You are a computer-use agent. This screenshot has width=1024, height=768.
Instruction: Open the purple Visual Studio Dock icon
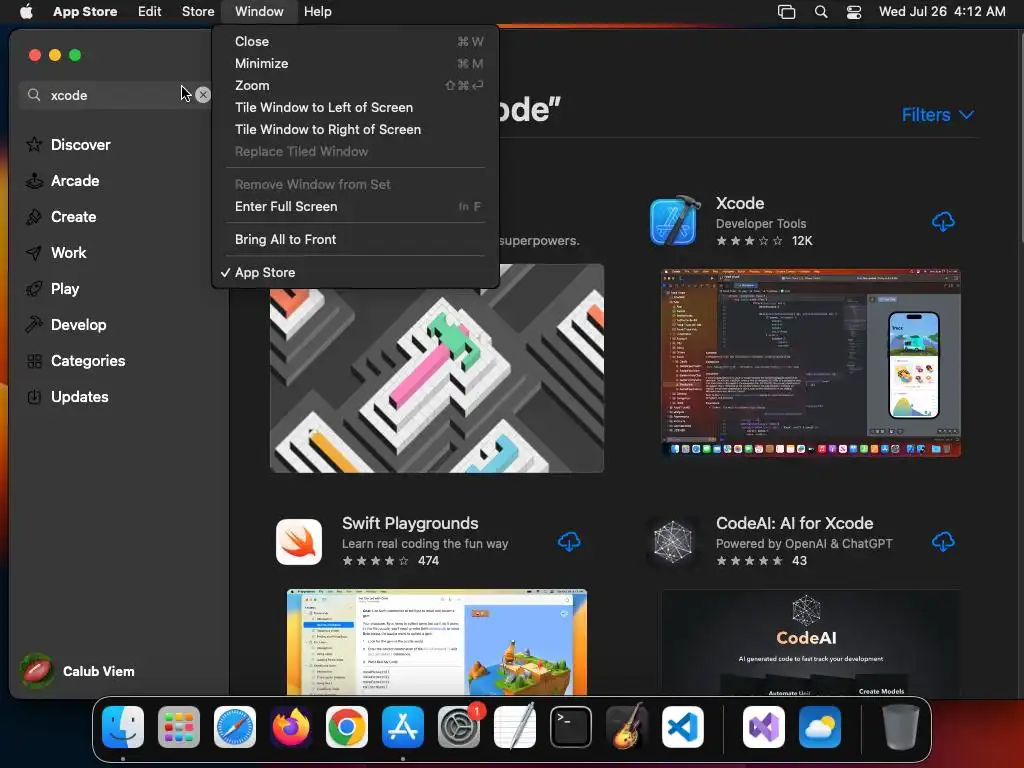coord(763,727)
